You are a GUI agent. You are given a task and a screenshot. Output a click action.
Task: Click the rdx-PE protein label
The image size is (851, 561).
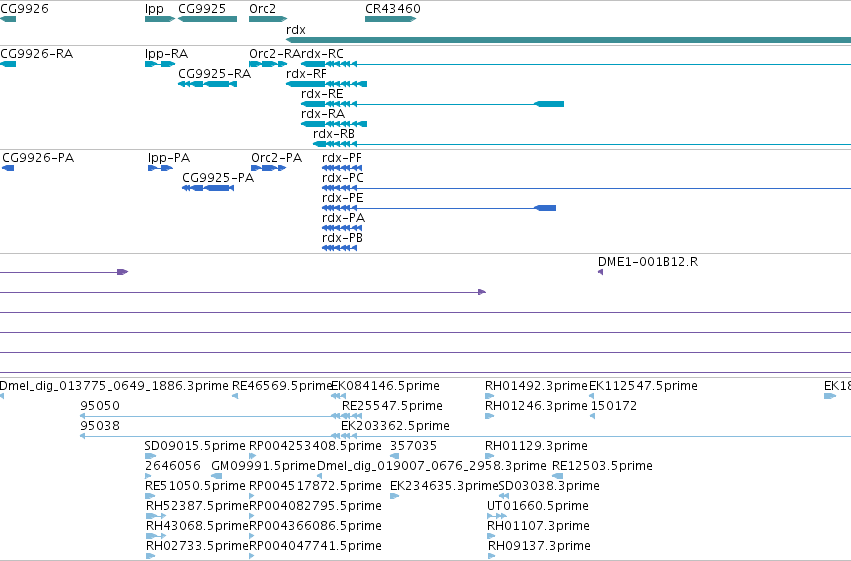[x=342, y=198]
